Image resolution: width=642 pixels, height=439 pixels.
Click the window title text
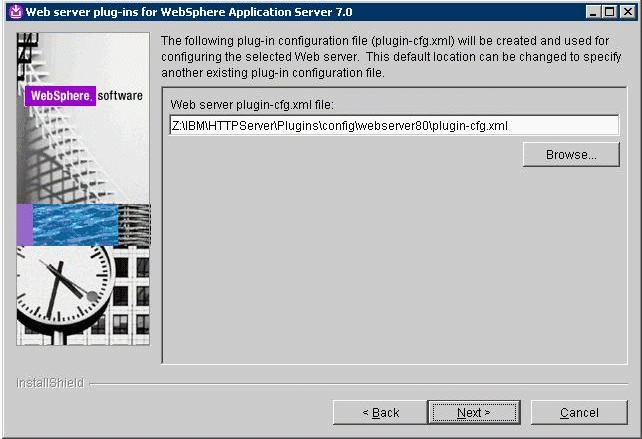point(189,12)
